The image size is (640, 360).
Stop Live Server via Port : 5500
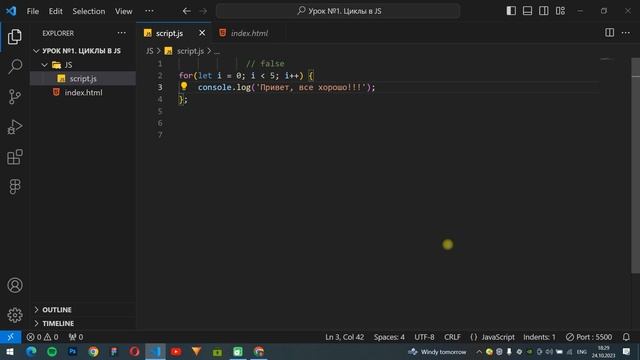point(589,337)
